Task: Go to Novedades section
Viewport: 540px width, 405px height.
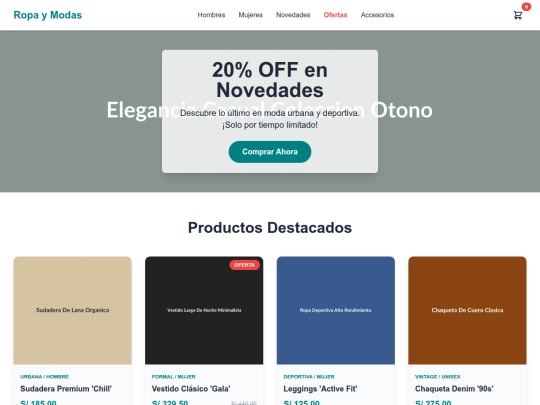Action: click(x=293, y=15)
